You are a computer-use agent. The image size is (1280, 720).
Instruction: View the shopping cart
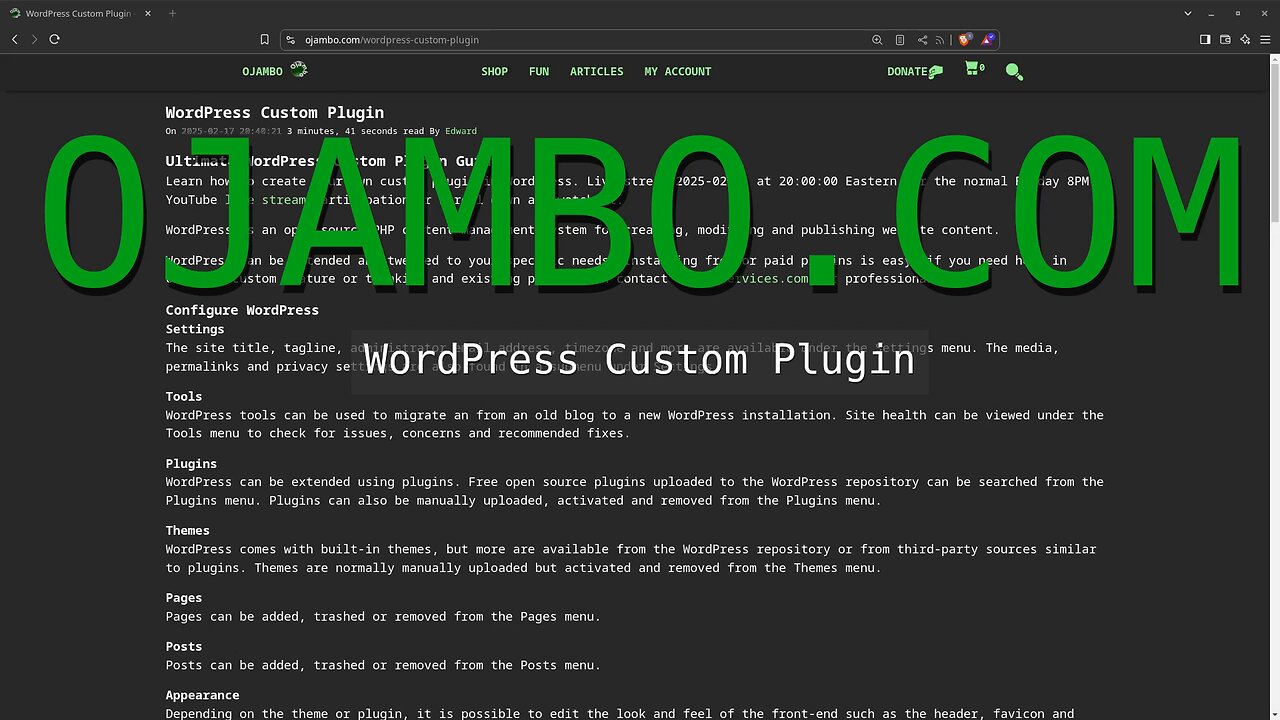974,69
